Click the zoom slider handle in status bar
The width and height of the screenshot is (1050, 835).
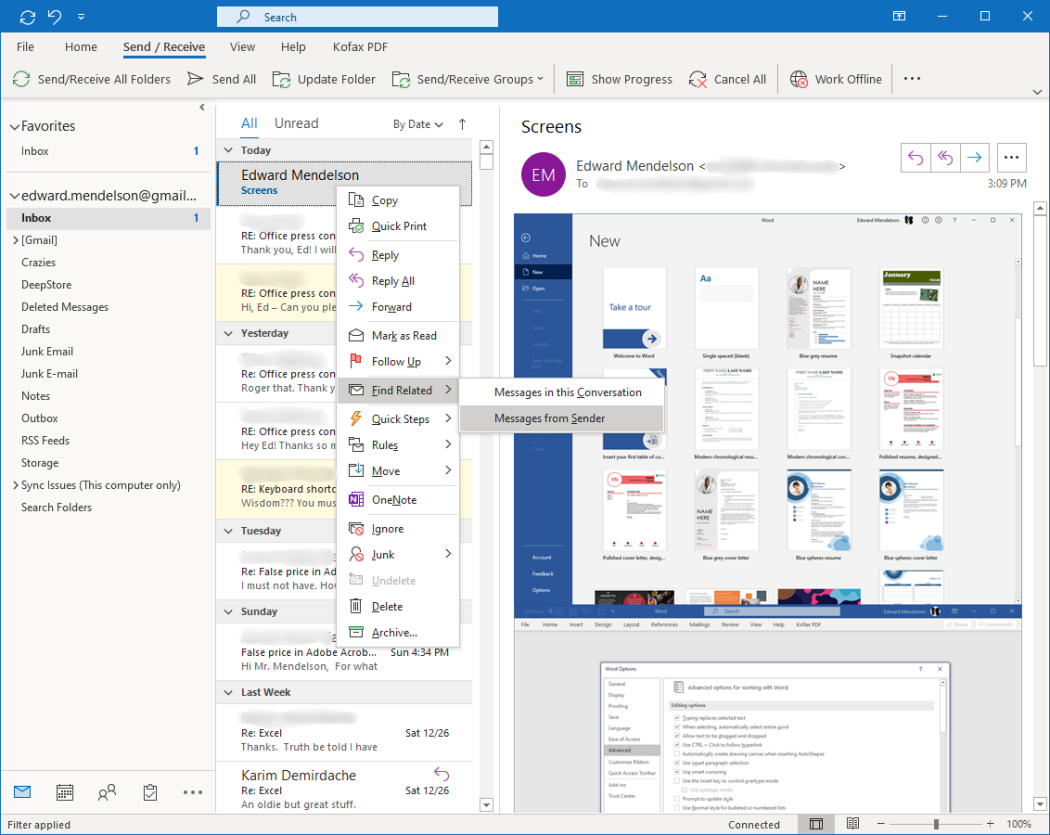(x=935, y=824)
